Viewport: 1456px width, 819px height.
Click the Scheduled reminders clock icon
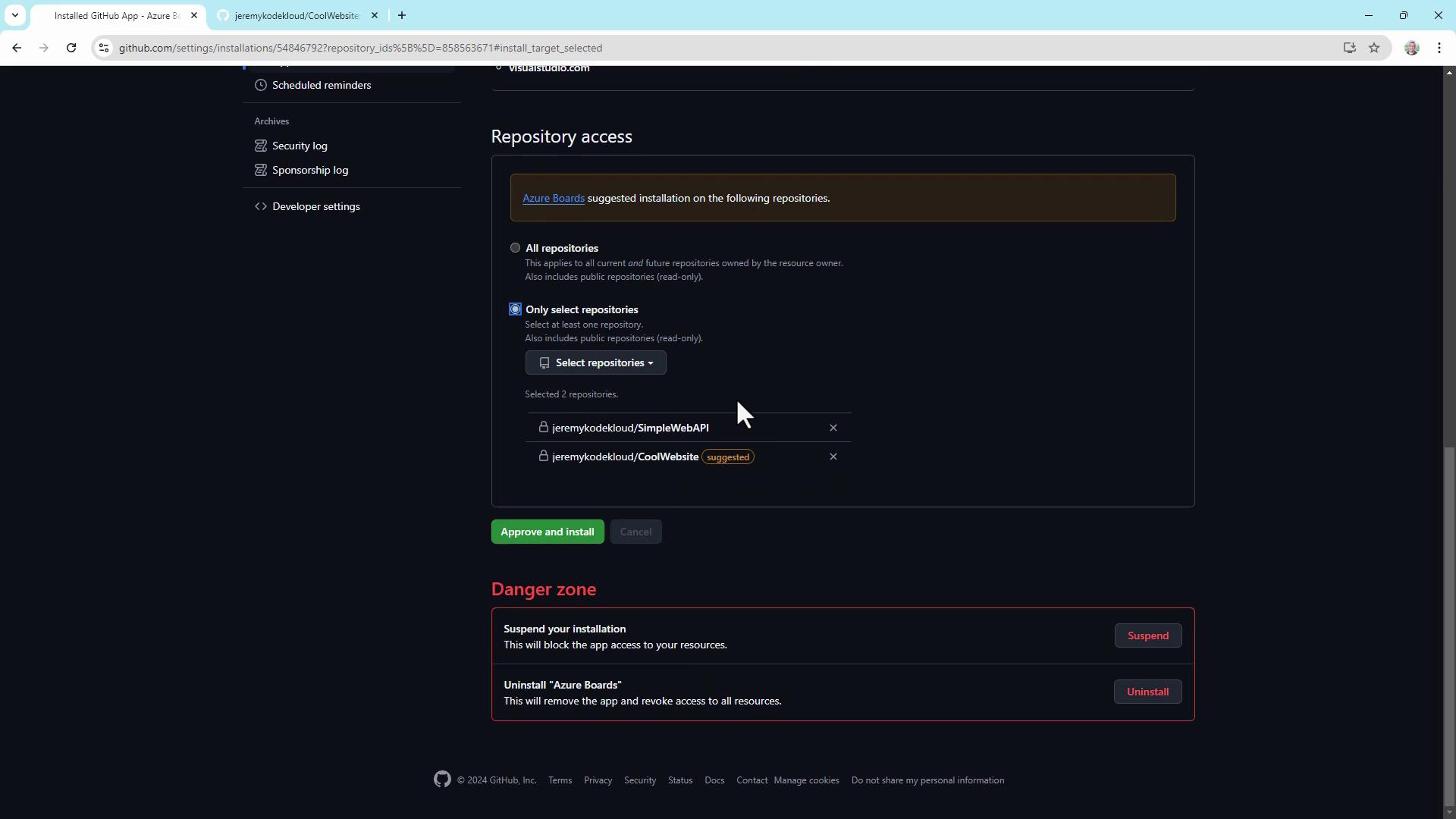tap(261, 85)
